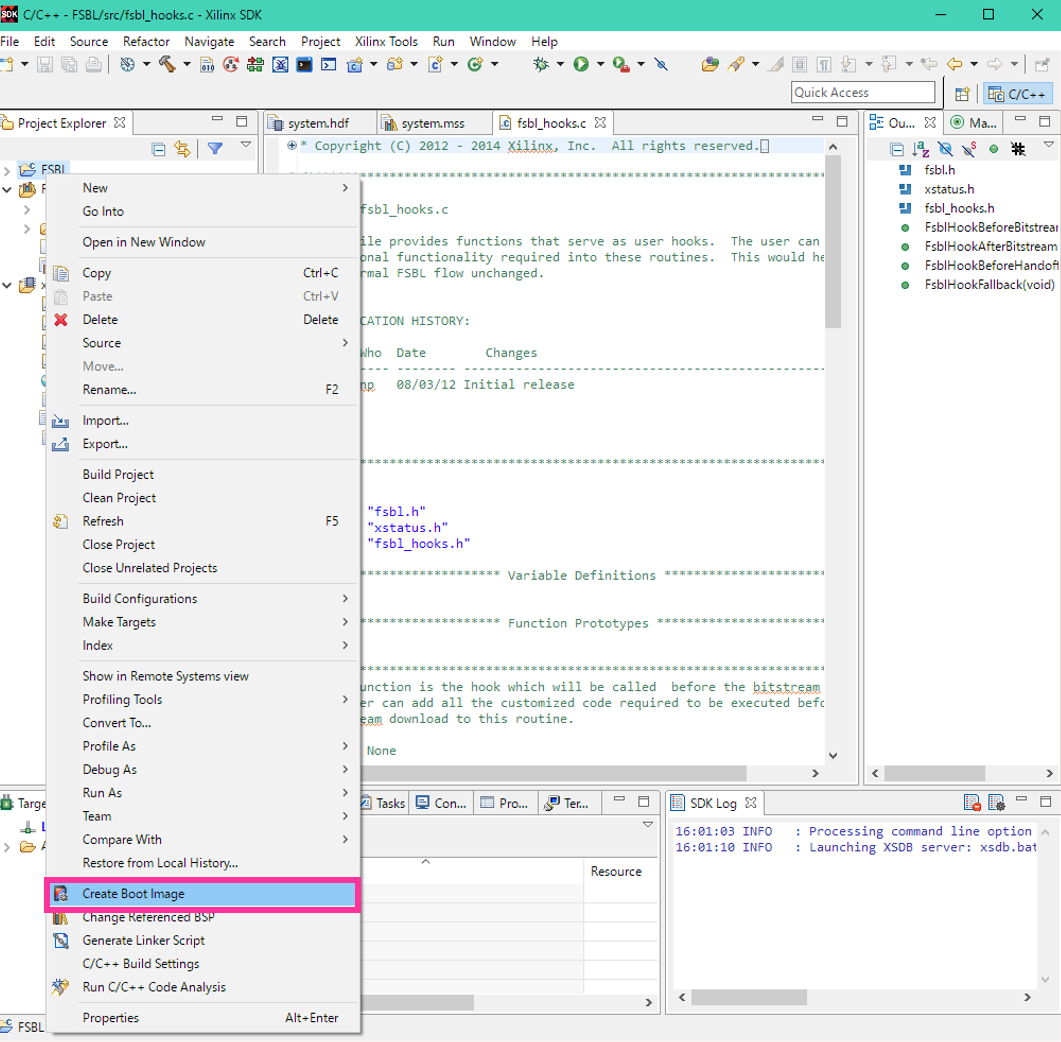Click the Group Includes hash outline icon

pos(1018,149)
